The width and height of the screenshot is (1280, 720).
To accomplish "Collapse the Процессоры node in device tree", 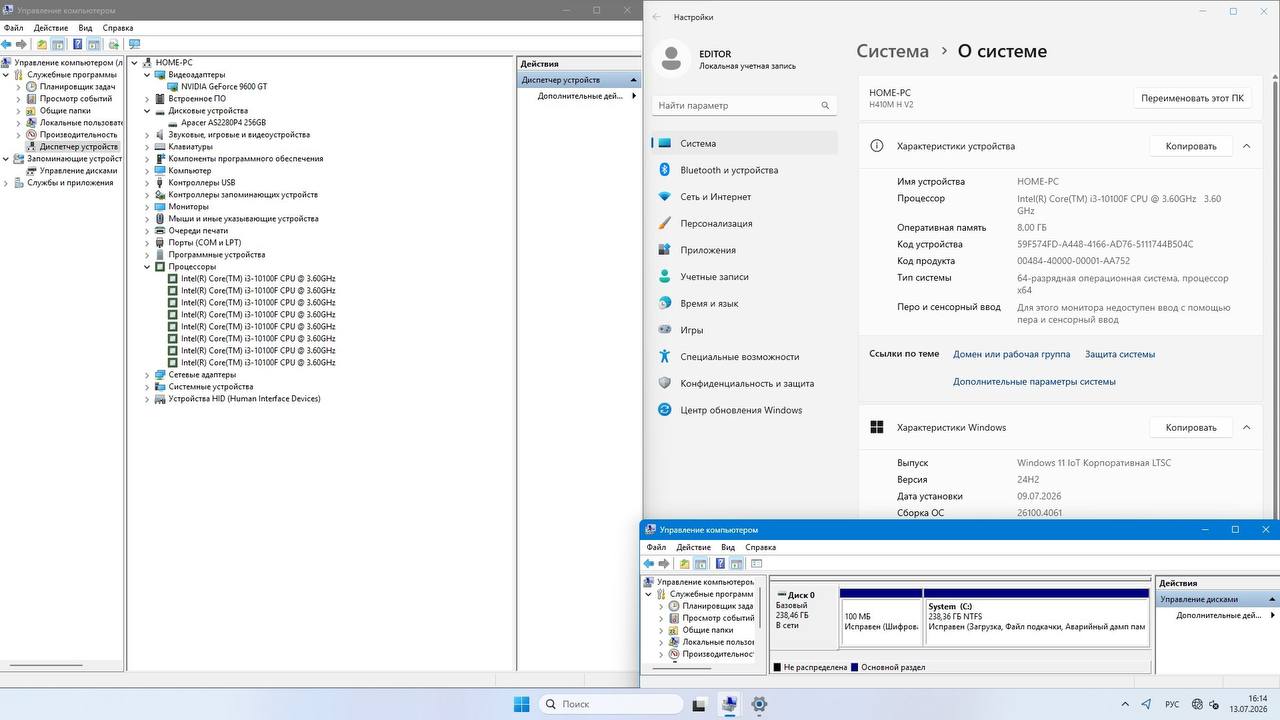I will [147, 267].
